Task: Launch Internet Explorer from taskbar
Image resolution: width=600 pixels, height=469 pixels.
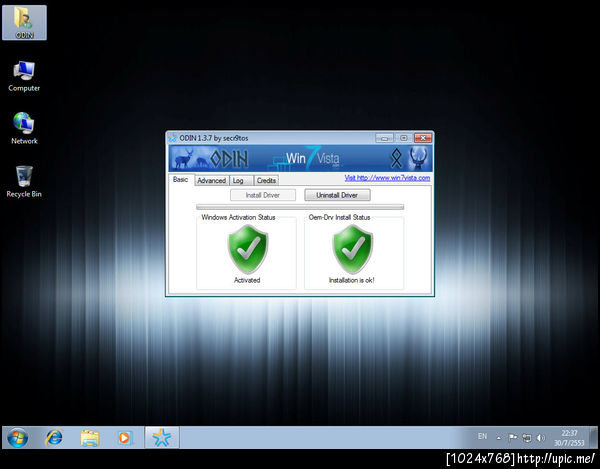Action: (x=54, y=438)
